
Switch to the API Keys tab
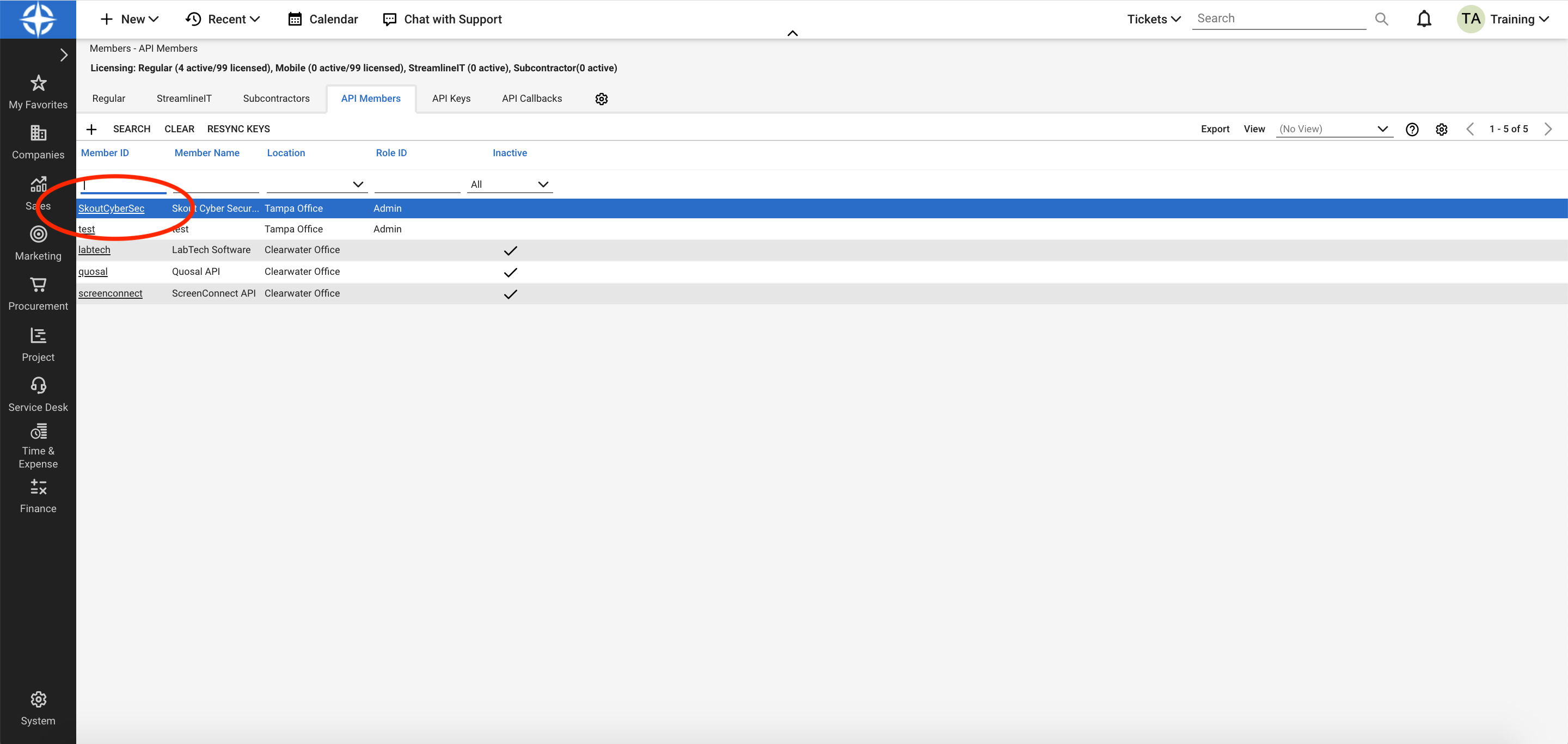click(x=451, y=98)
